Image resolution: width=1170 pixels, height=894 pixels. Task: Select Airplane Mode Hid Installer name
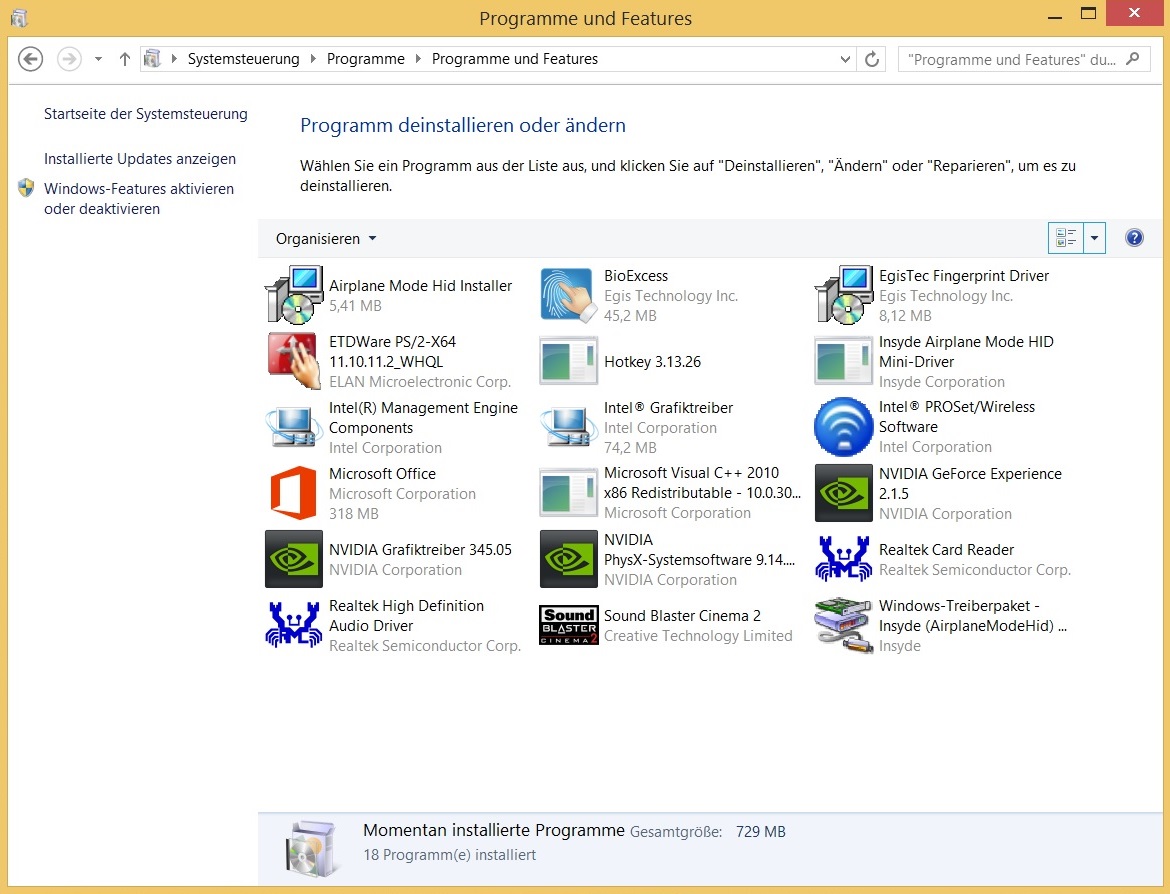[x=420, y=286]
